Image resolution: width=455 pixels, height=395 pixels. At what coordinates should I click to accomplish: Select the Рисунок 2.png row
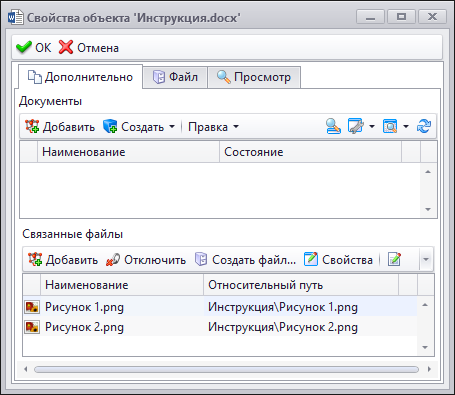click(x=220, y=327)
